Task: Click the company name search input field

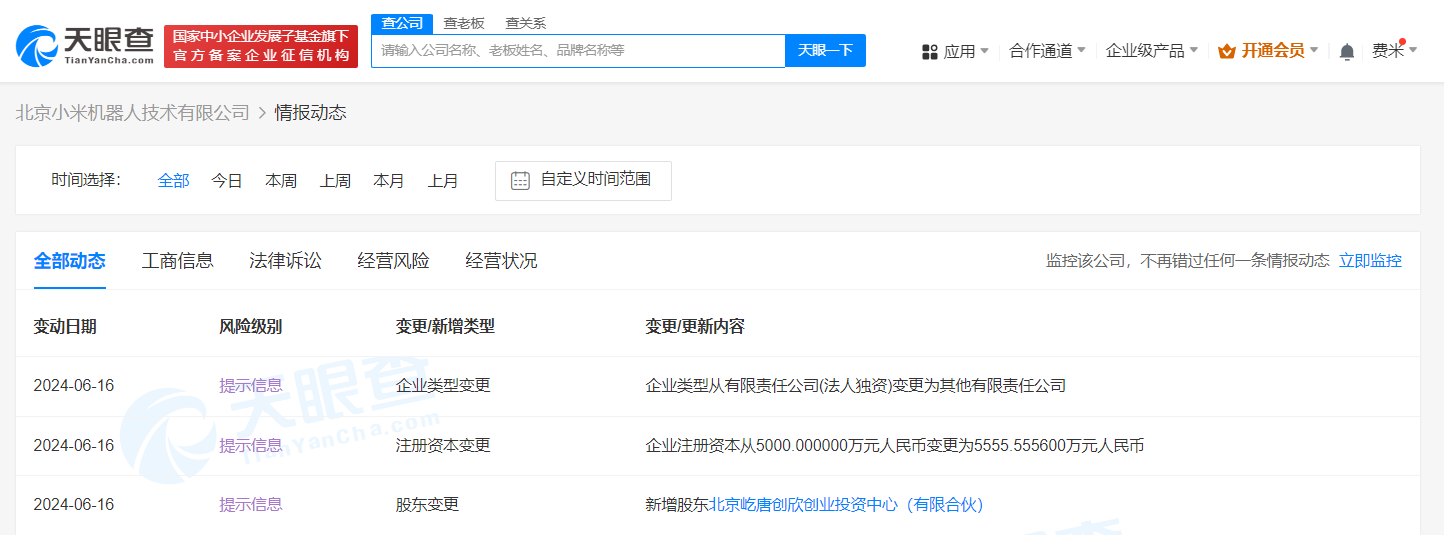Action: [x=578, y=51]
